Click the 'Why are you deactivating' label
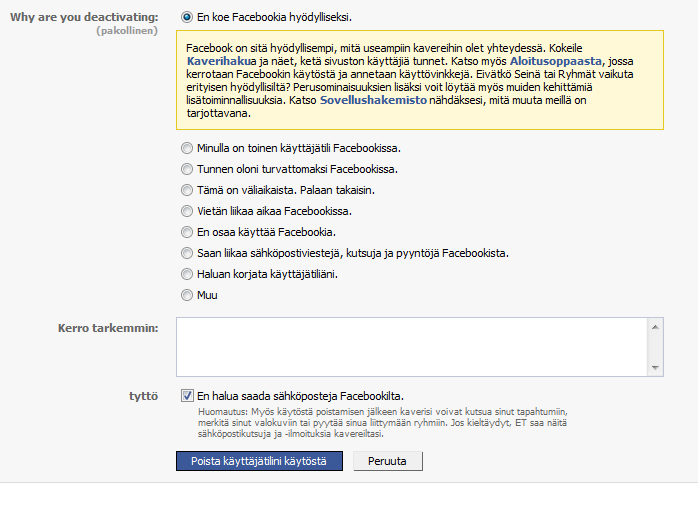This screenshot has width=698, height=506. (x=84, y=18)
